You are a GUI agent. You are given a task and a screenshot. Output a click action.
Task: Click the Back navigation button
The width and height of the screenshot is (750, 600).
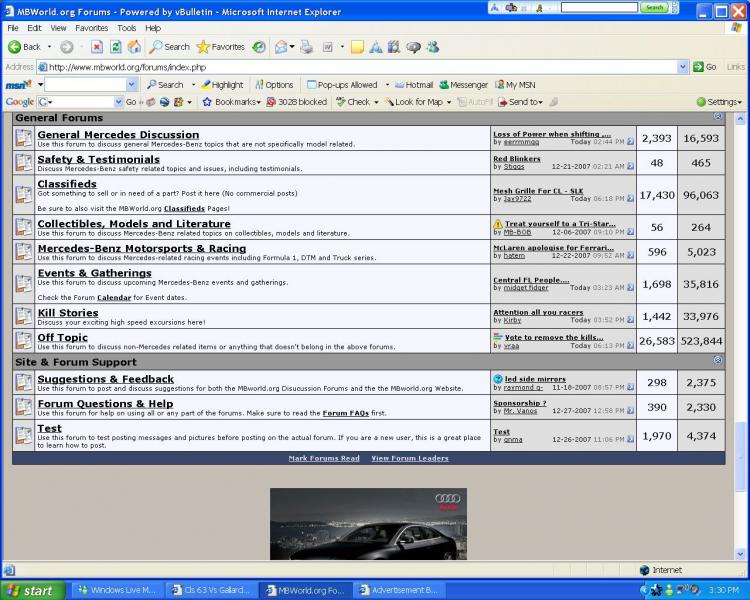click(x=25, y=47)
